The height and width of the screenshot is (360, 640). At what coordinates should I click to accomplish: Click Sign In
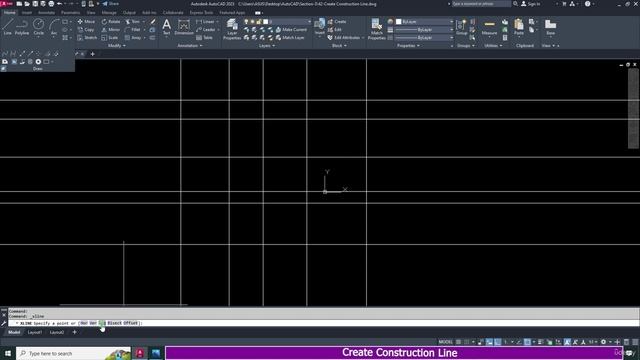(x=531, y=4)
